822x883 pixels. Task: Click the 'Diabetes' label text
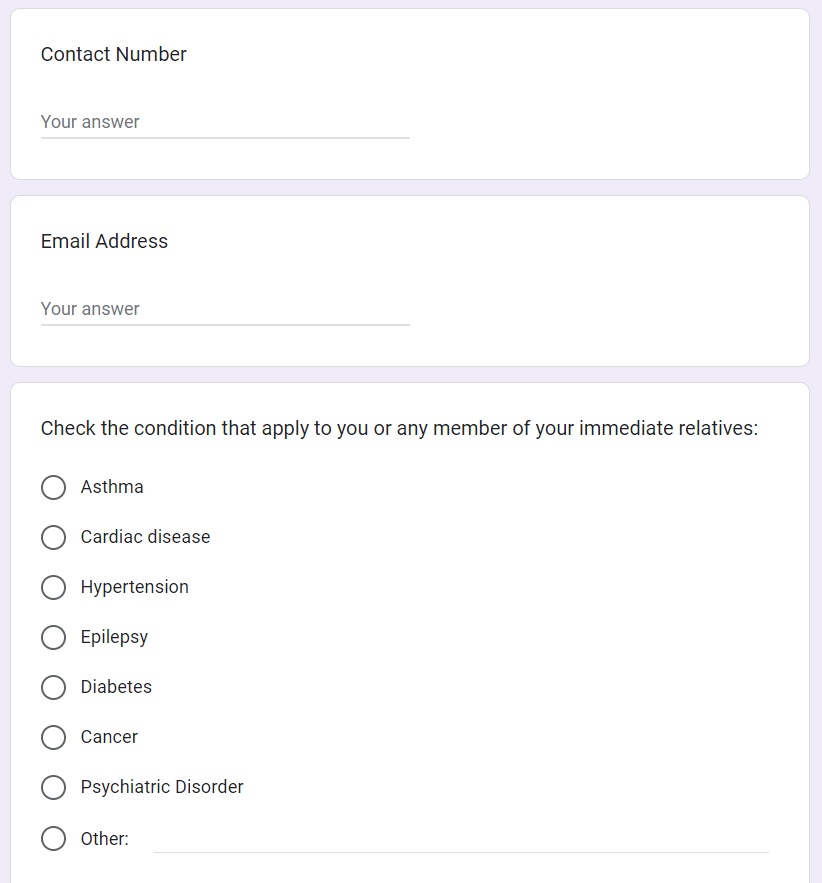(116, 687)
